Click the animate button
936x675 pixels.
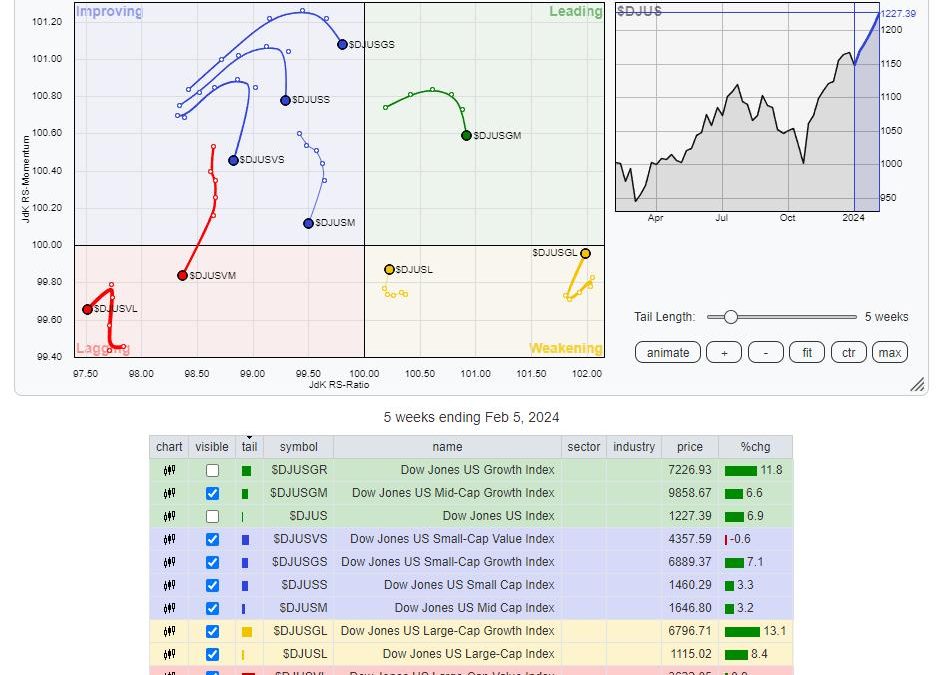668,352
